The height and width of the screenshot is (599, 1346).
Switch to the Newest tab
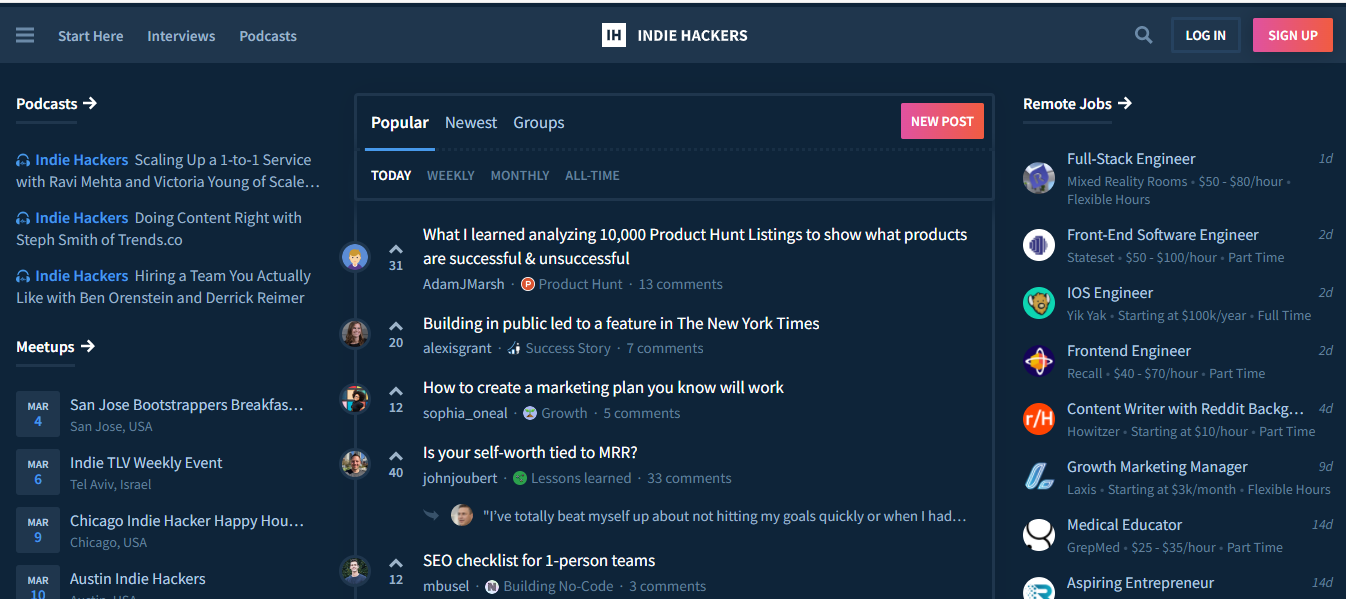pos(470,122)
